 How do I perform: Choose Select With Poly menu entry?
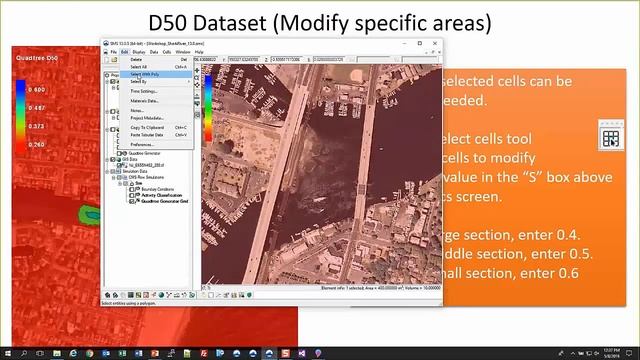(x=156, y=74)
